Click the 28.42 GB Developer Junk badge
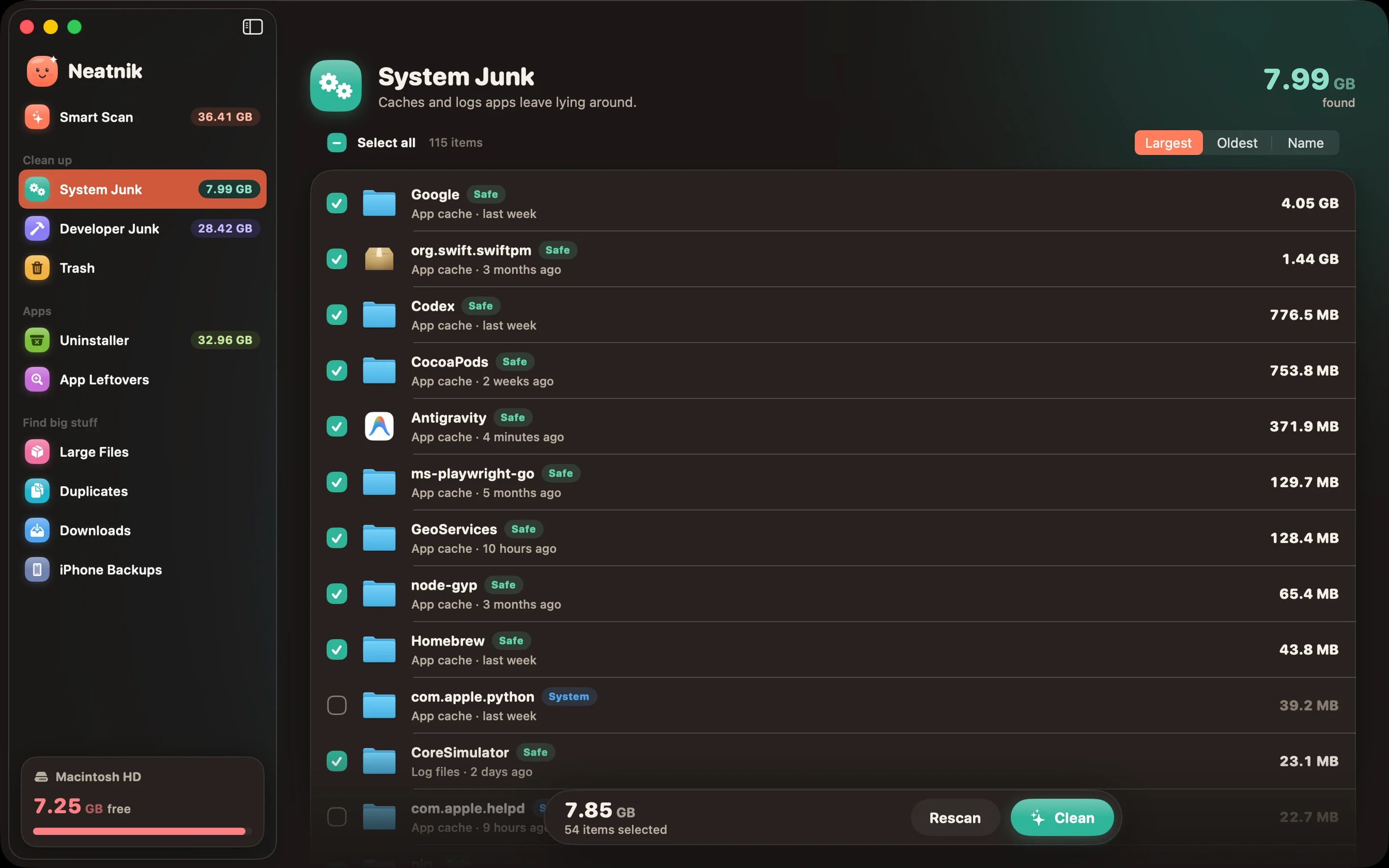This screenshot has height=868, width=1389. [x=225, y=229]
